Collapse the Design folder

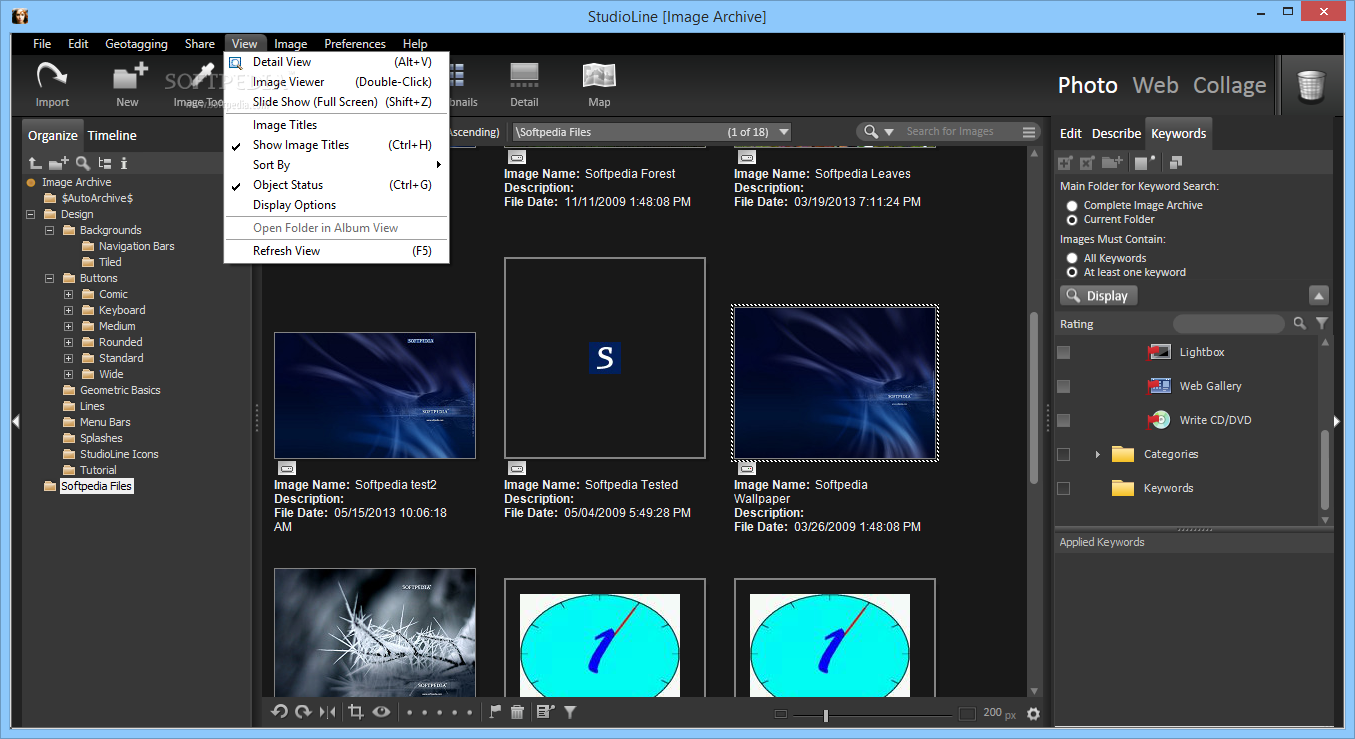[31, 214]
